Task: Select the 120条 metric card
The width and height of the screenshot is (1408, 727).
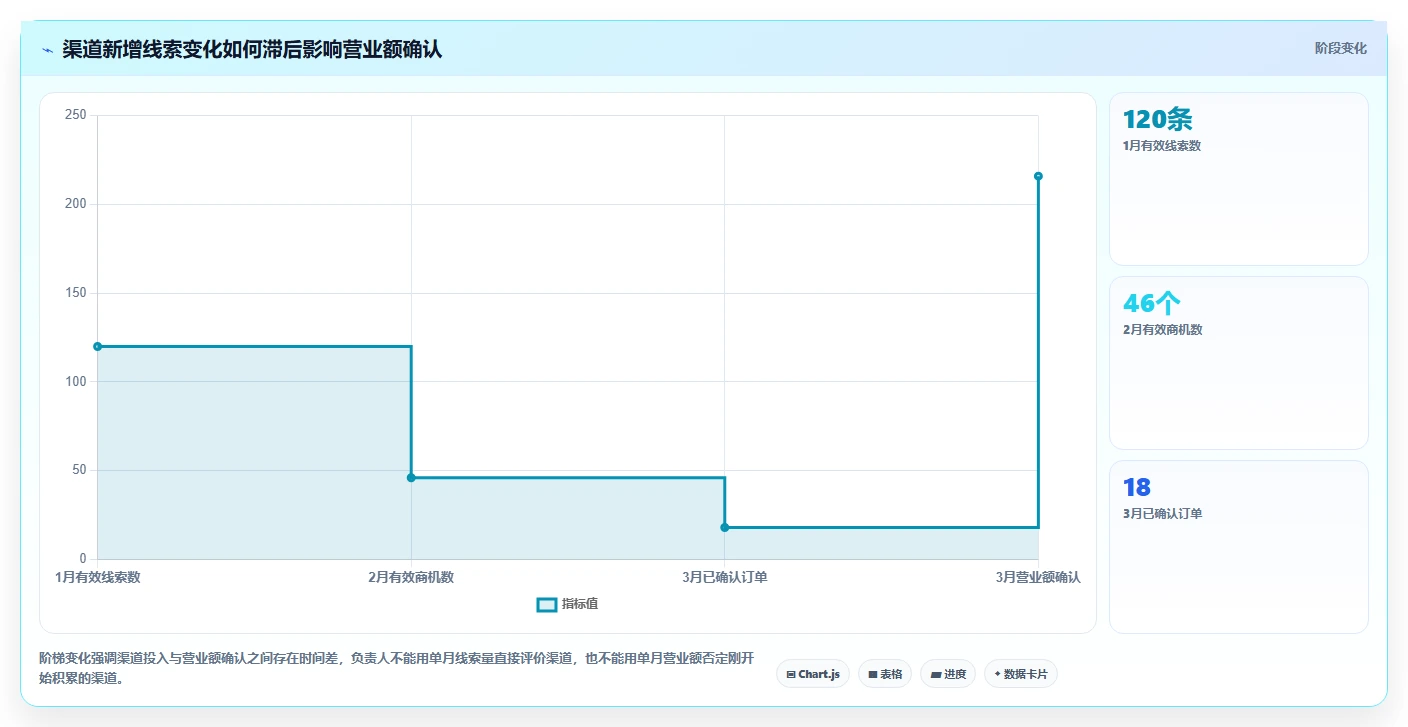Action: (x=1239, y=179)
